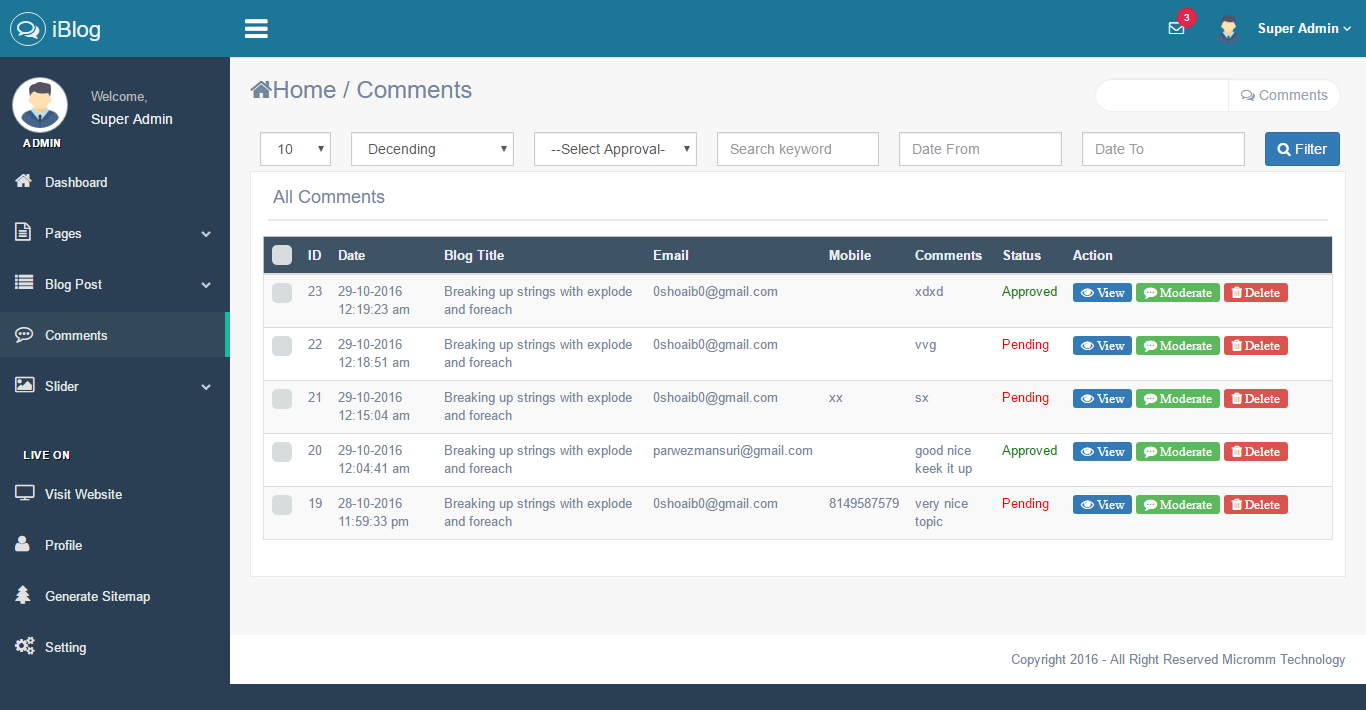Select the checkbox for comment ID 19
The image size is (1366, 710).
282,505
